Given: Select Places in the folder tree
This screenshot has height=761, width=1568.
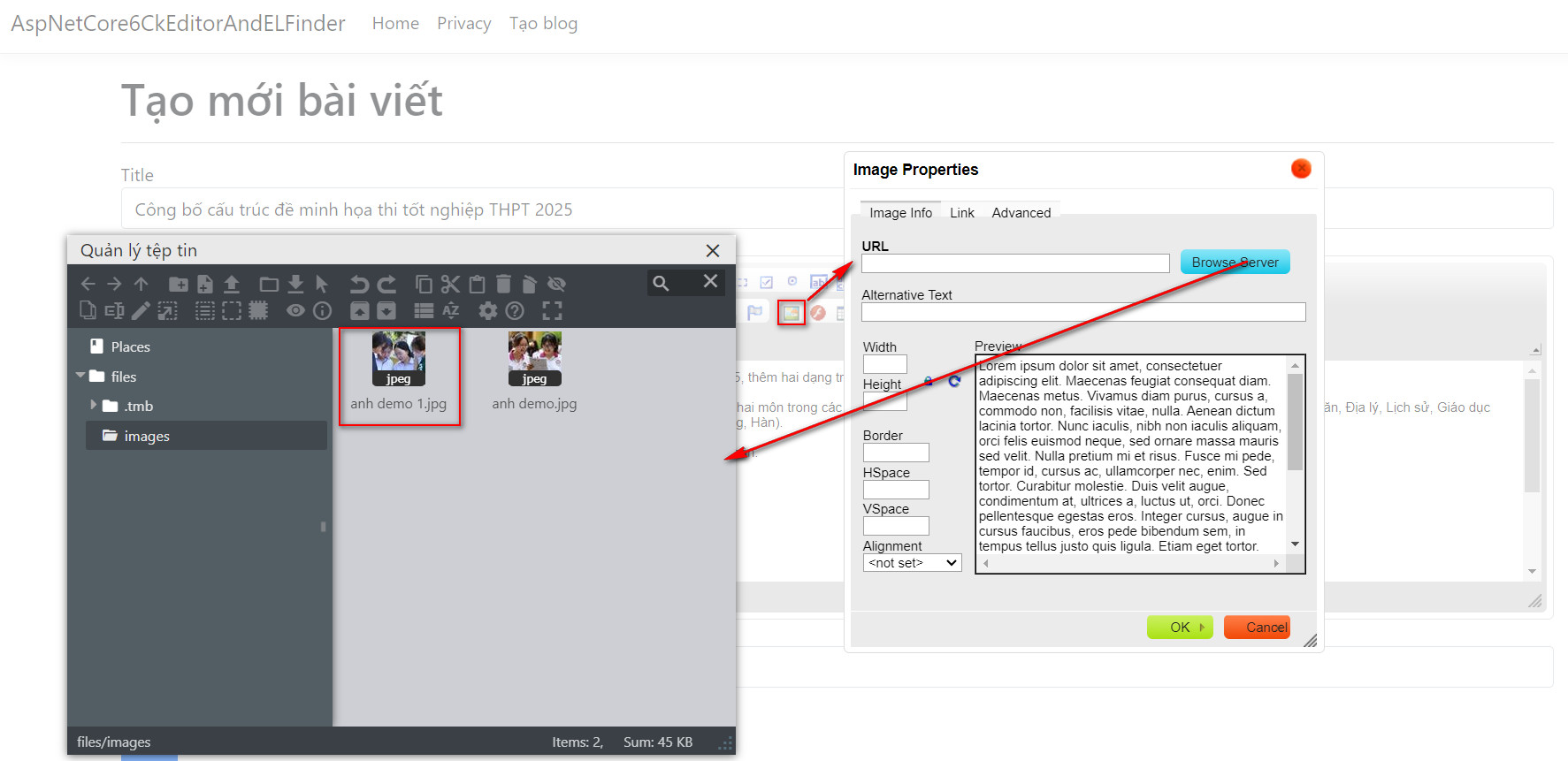Looking at the screenshot, I should [131, 346].
